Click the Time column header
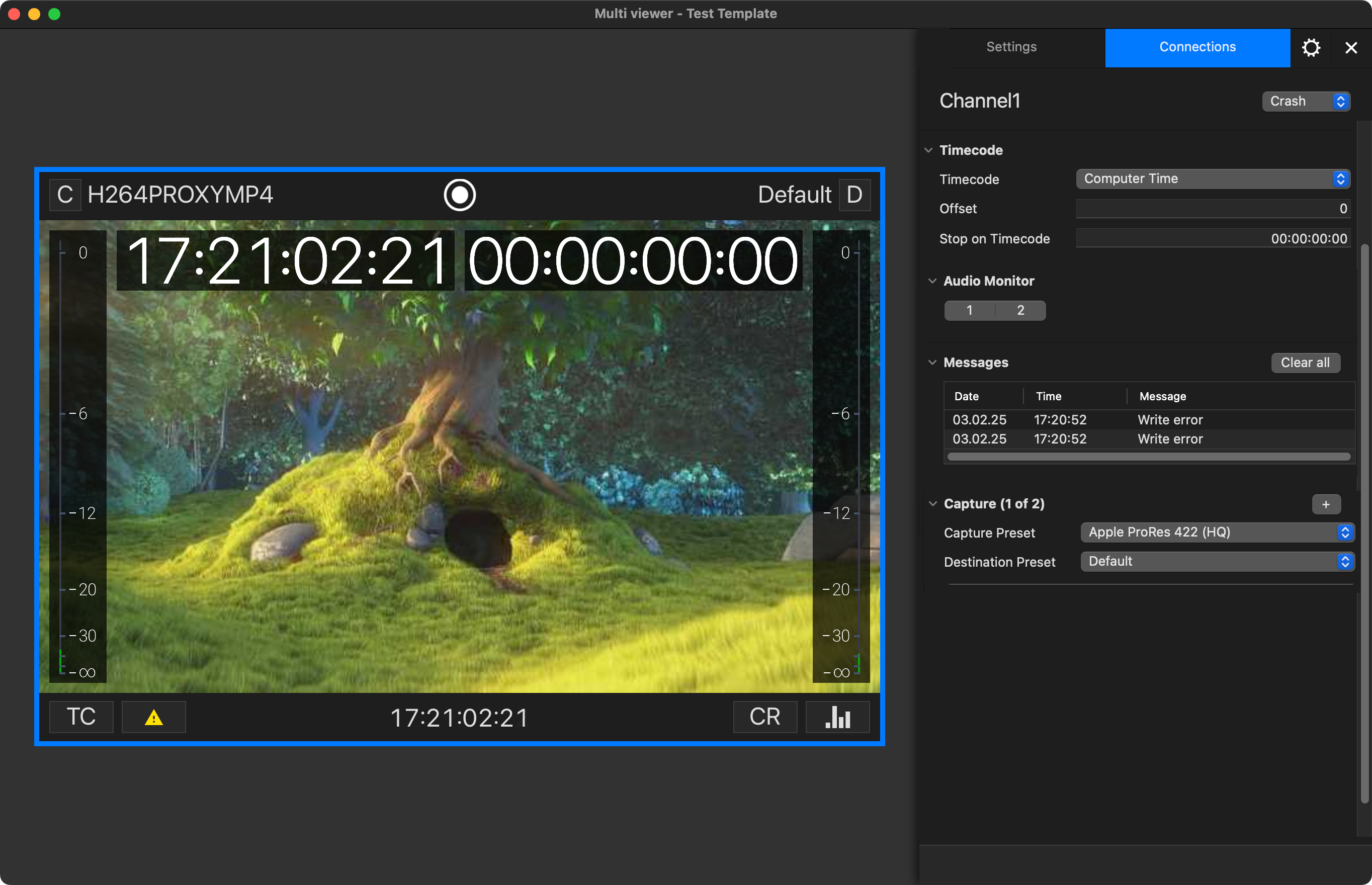The height and width of the screenshot is (885, 1372). (1075, 397)
